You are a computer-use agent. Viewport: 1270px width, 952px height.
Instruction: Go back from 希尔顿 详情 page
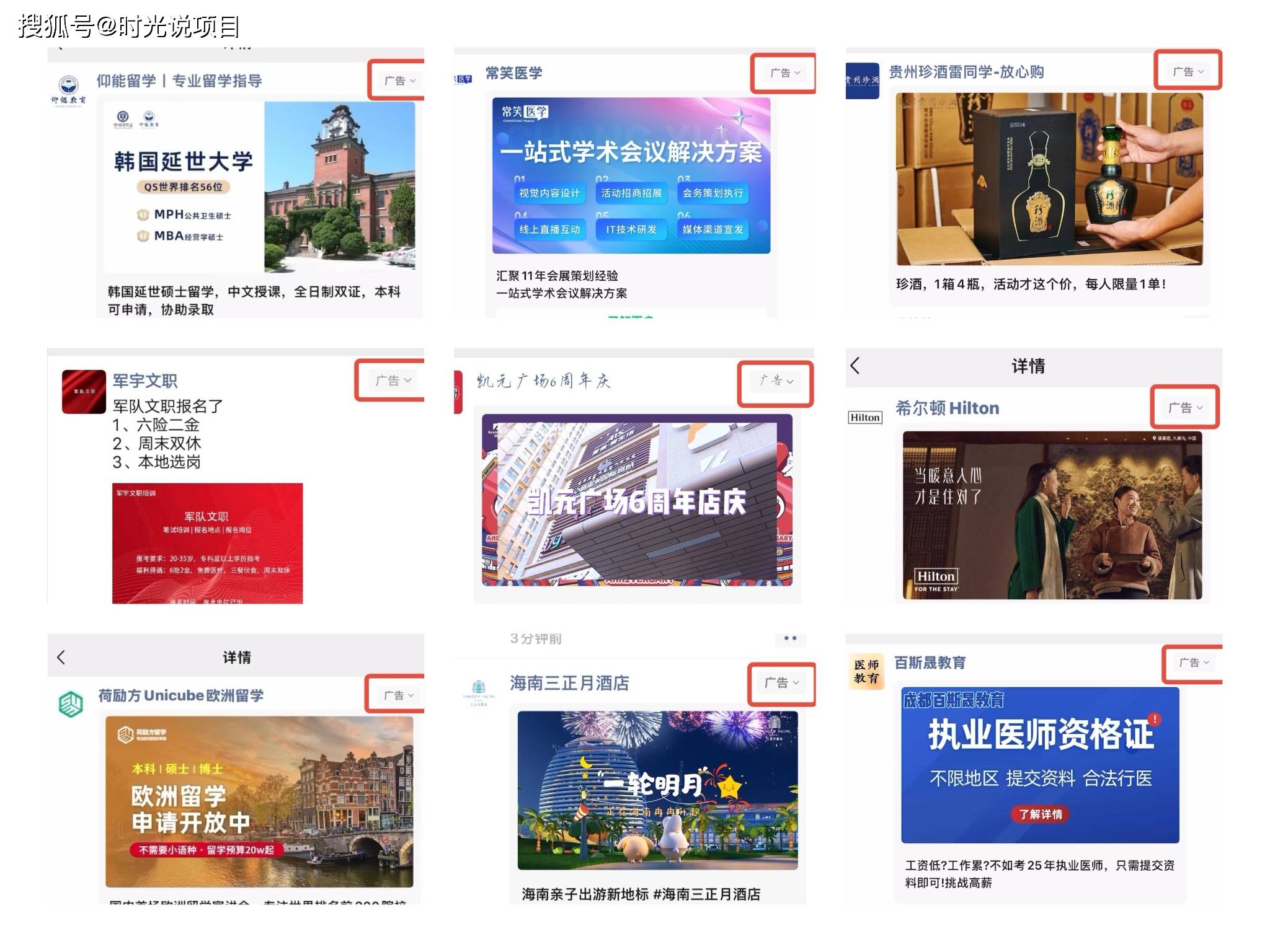(856, 366)
